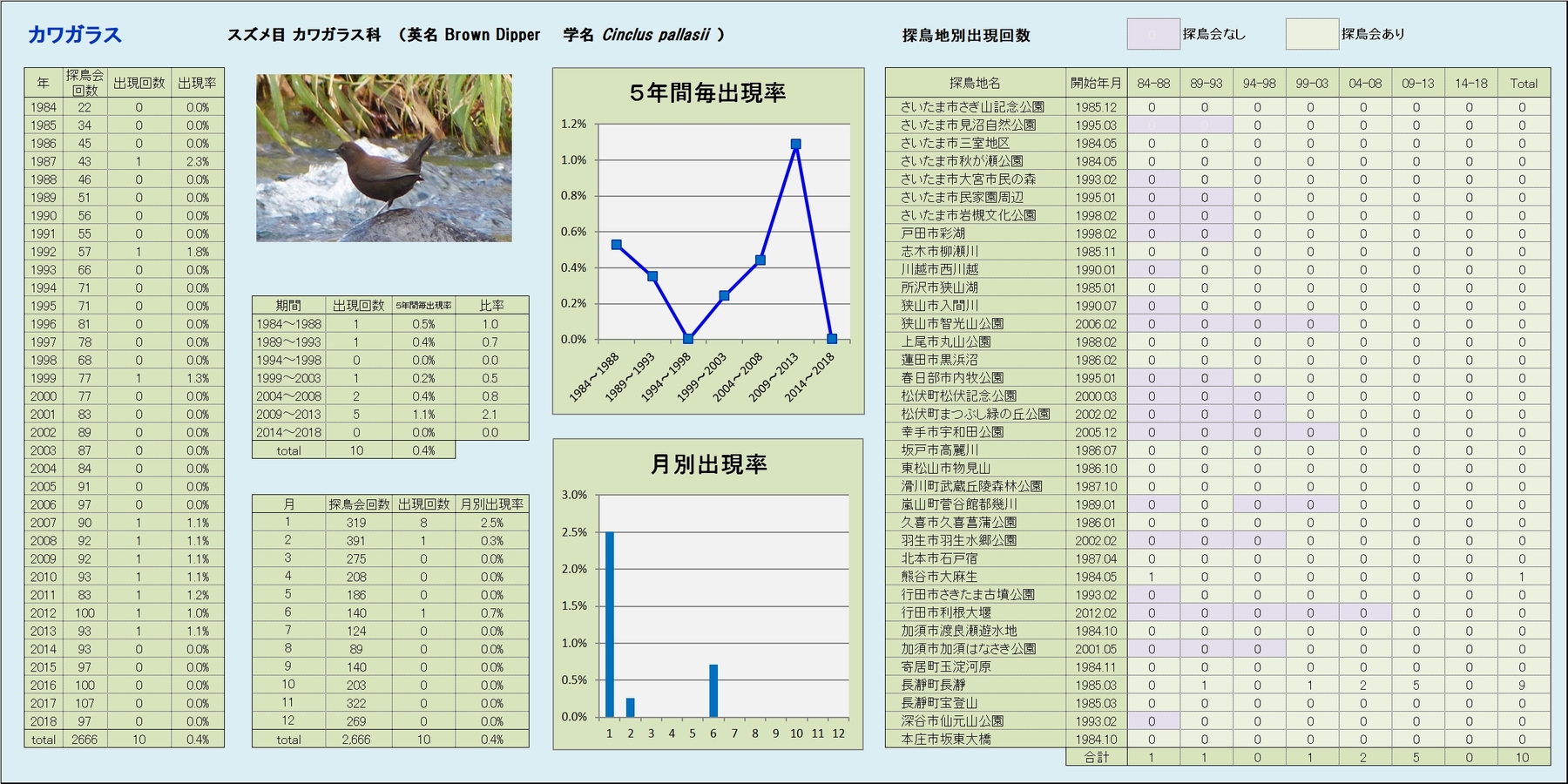Click the 月別出現率 chart title
The width and height of the screenshot is (1568, 784).
click(708, 464)
